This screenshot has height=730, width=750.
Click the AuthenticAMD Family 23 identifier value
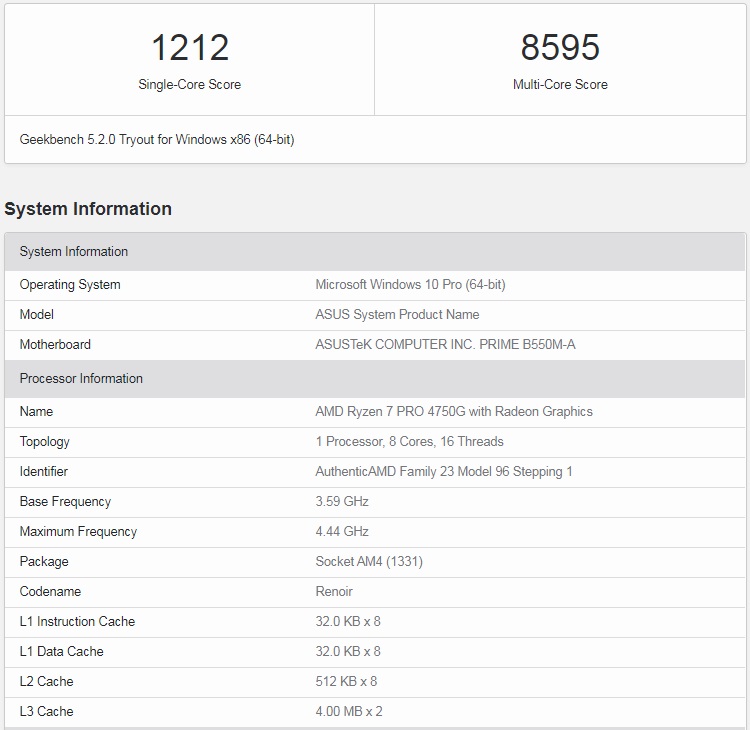coord(444,472)
